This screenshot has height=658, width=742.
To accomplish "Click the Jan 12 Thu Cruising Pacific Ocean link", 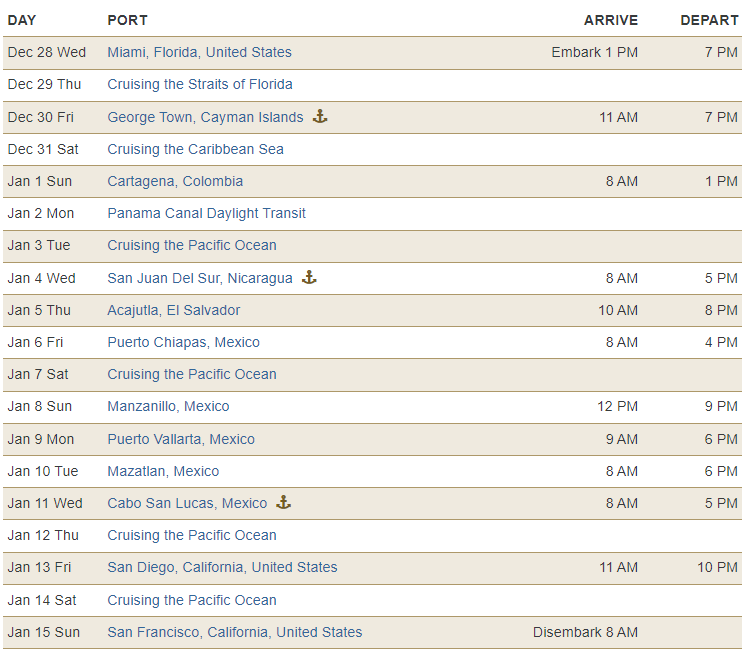I will (x=192, y=535).
